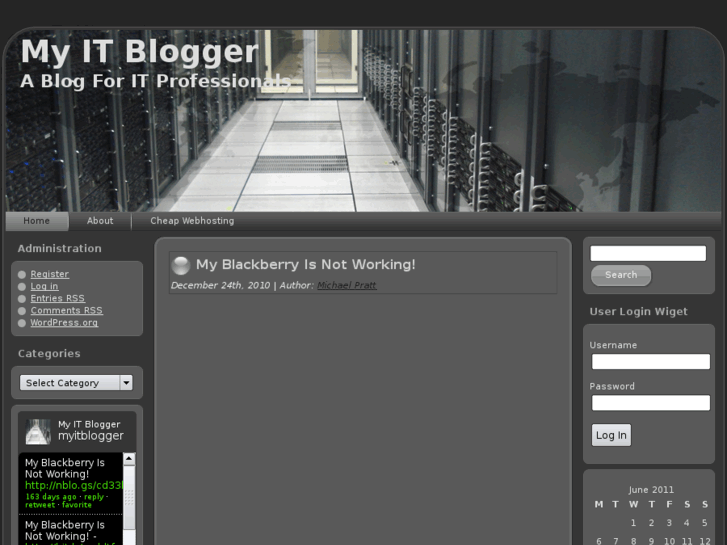Screen dimensions: 727x545
Task: Click the Log In button
Action: click(x=611, y=435)
